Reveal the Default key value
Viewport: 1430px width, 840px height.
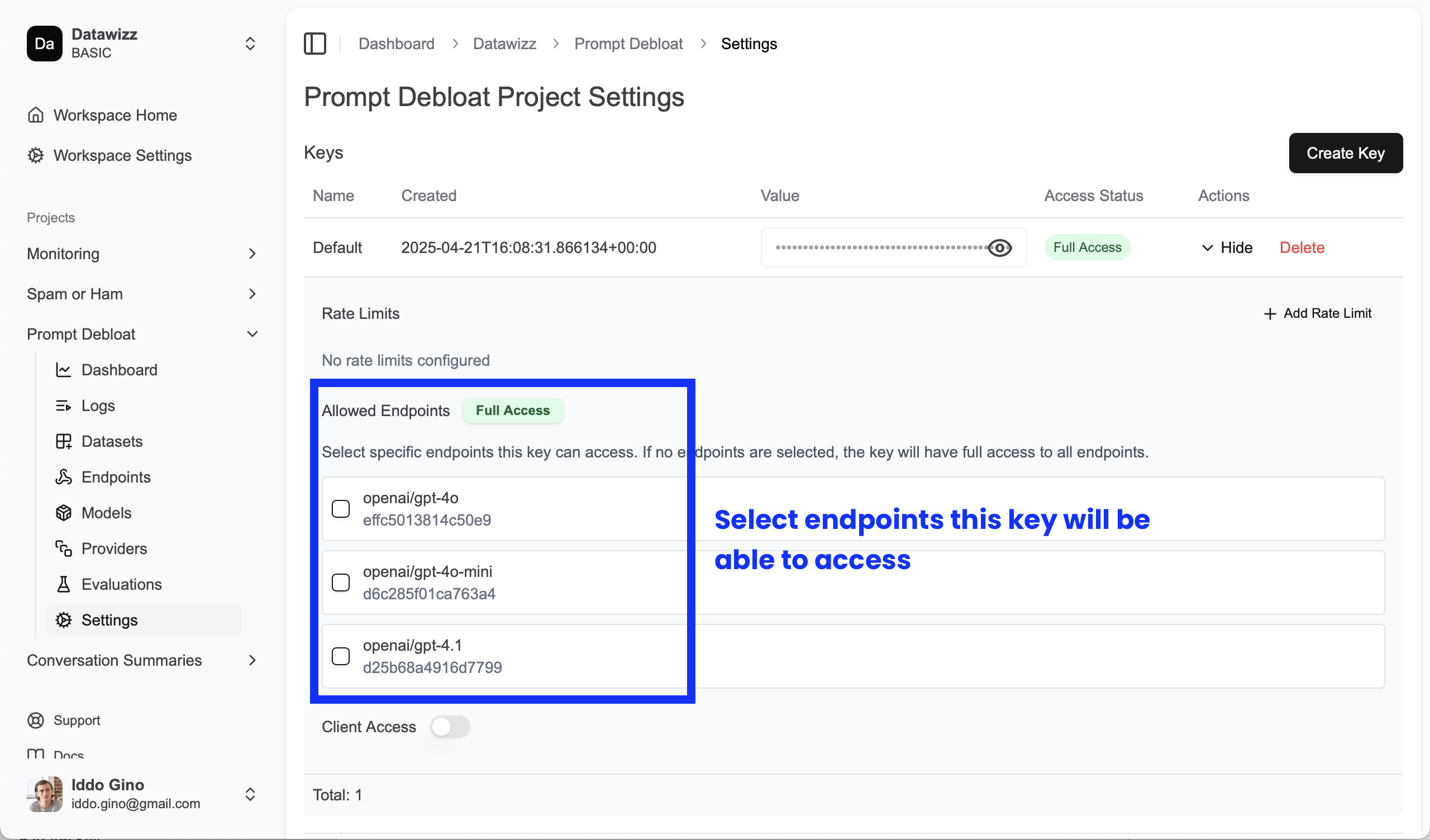(999, 247)
